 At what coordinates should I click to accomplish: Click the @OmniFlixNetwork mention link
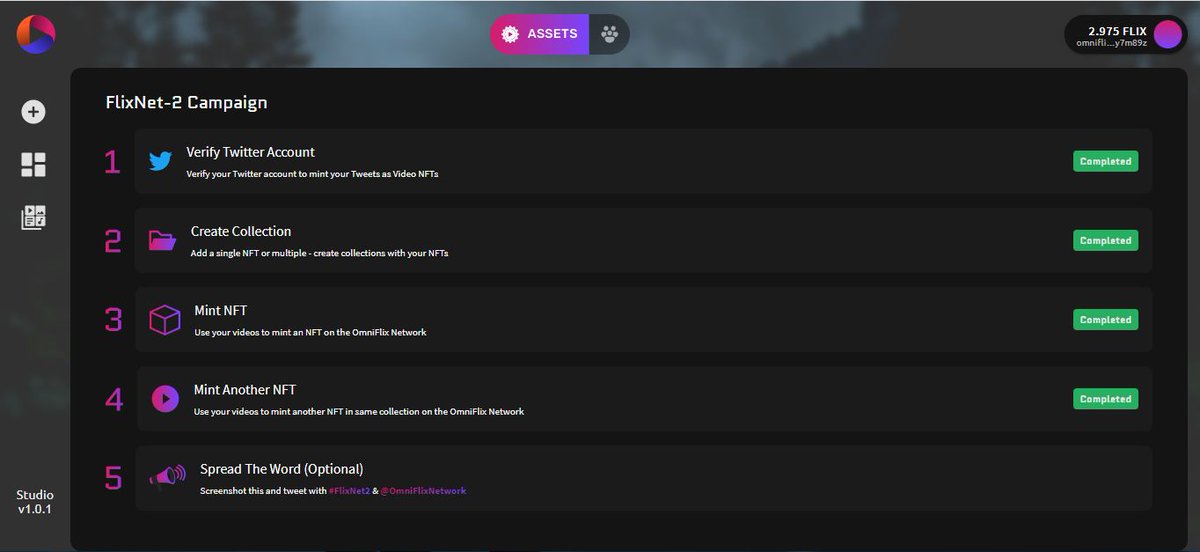424,491
